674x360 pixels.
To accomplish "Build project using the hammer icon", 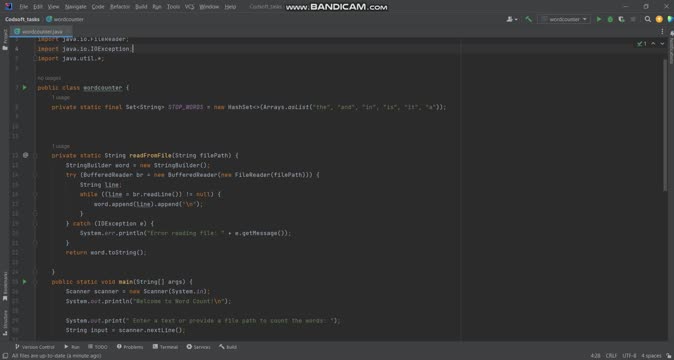I will pos(529,19).
